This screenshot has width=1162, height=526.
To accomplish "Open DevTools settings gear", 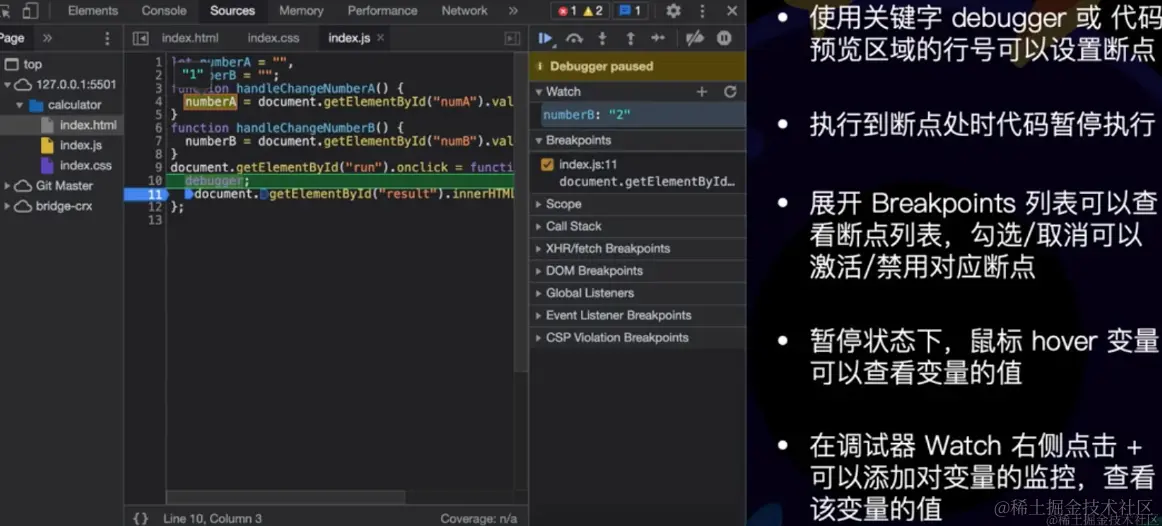I will (673, 11).
